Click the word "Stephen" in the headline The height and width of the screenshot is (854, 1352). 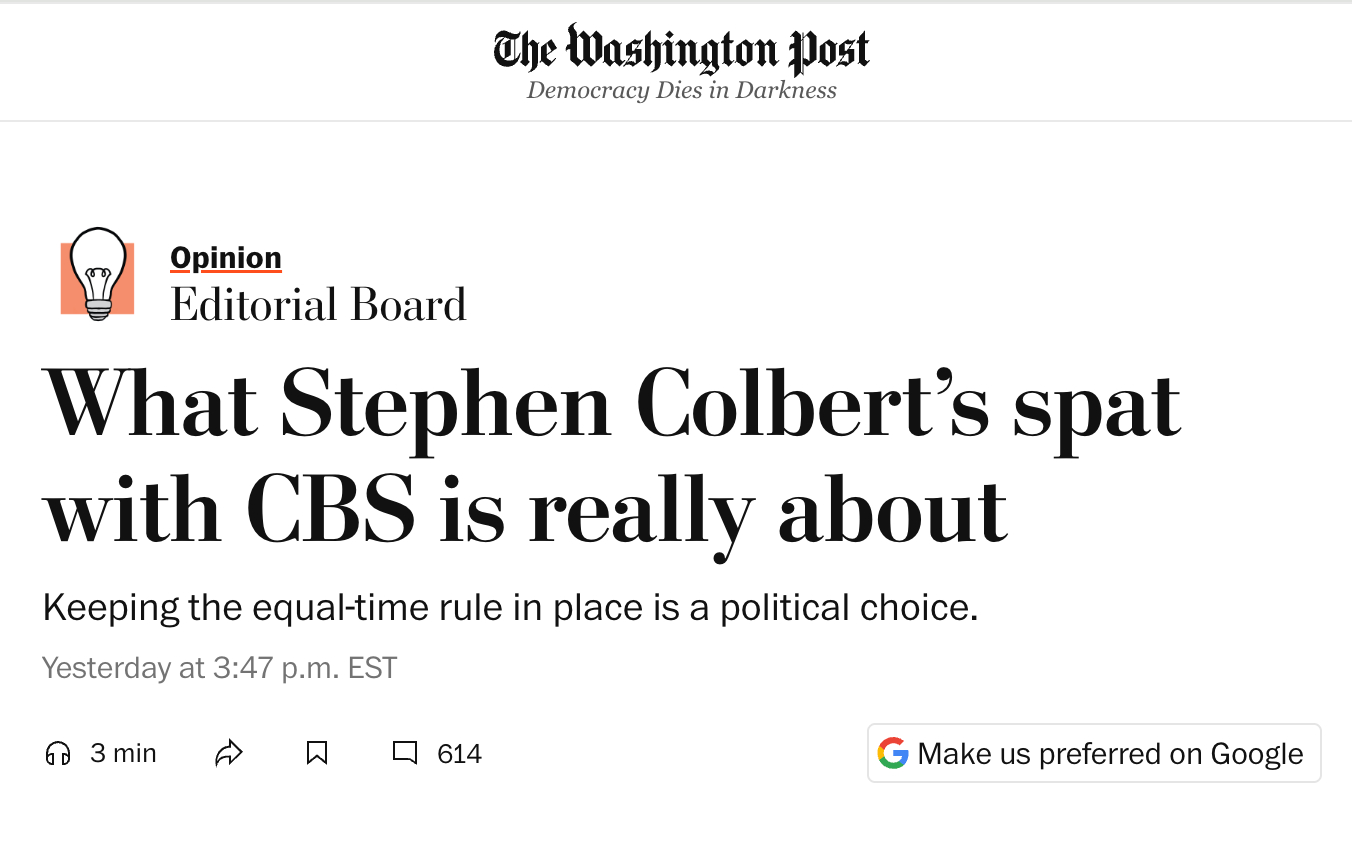pyautogui.click(x=446, y=406)
